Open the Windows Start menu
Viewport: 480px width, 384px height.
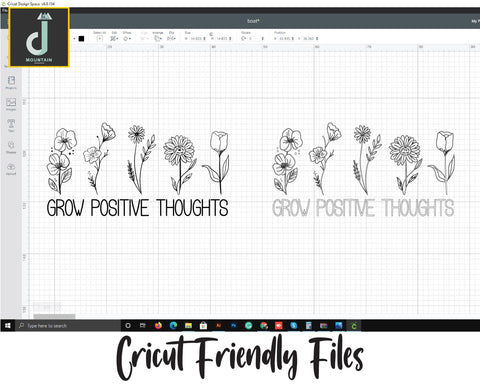tap(8, 325)
